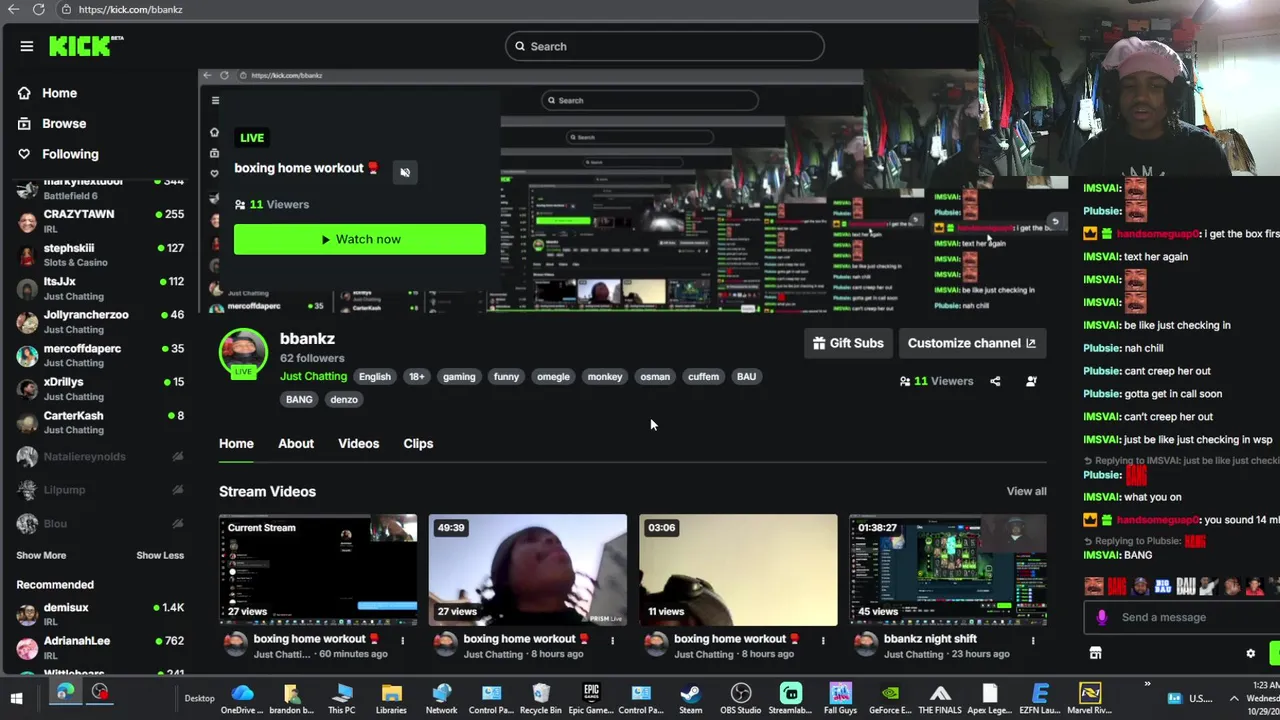Open options for bbankz night shift video
Screen dimensions: 1280x720
[x=1033, y=640]
